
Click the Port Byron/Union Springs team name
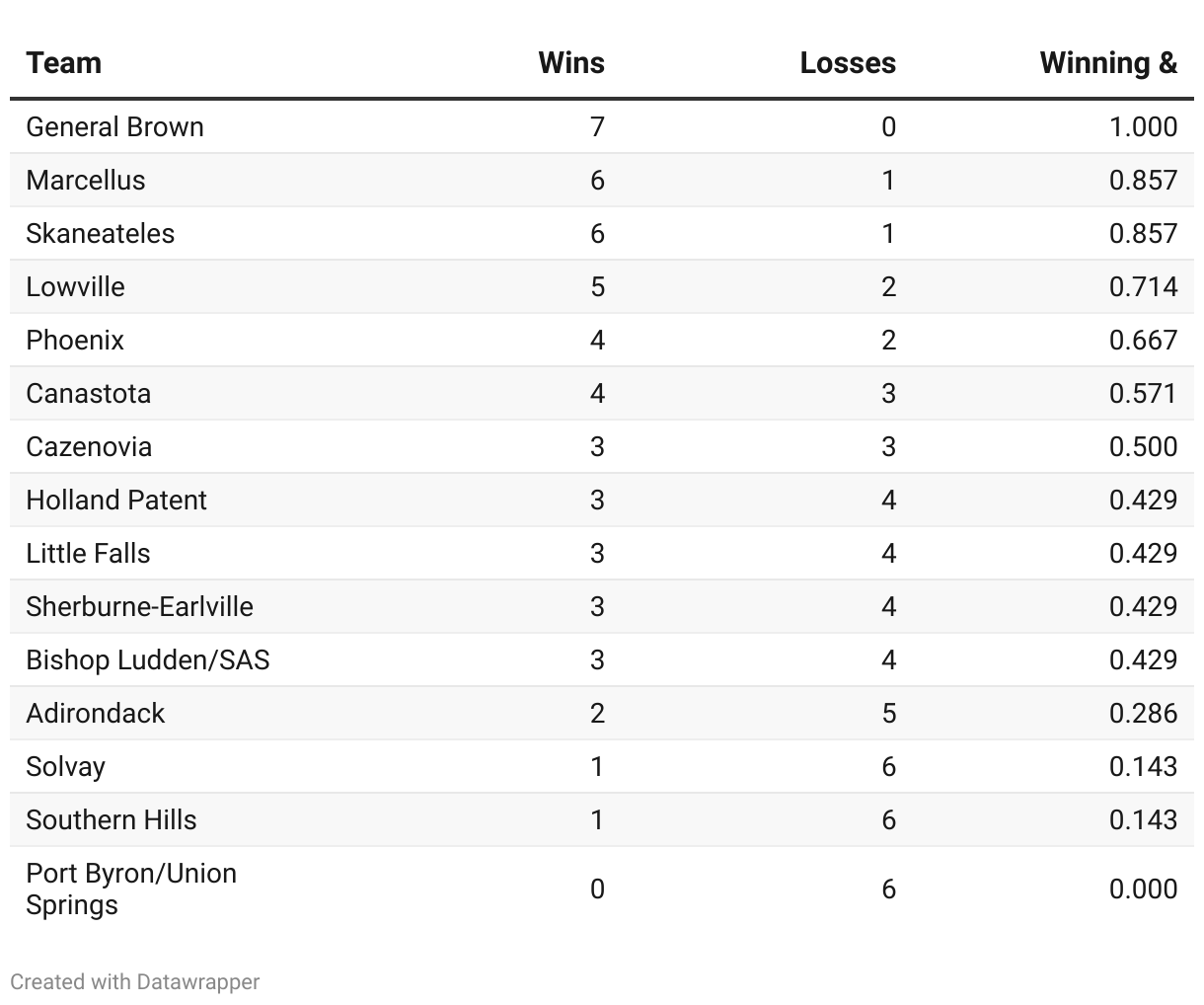[131, 889]
